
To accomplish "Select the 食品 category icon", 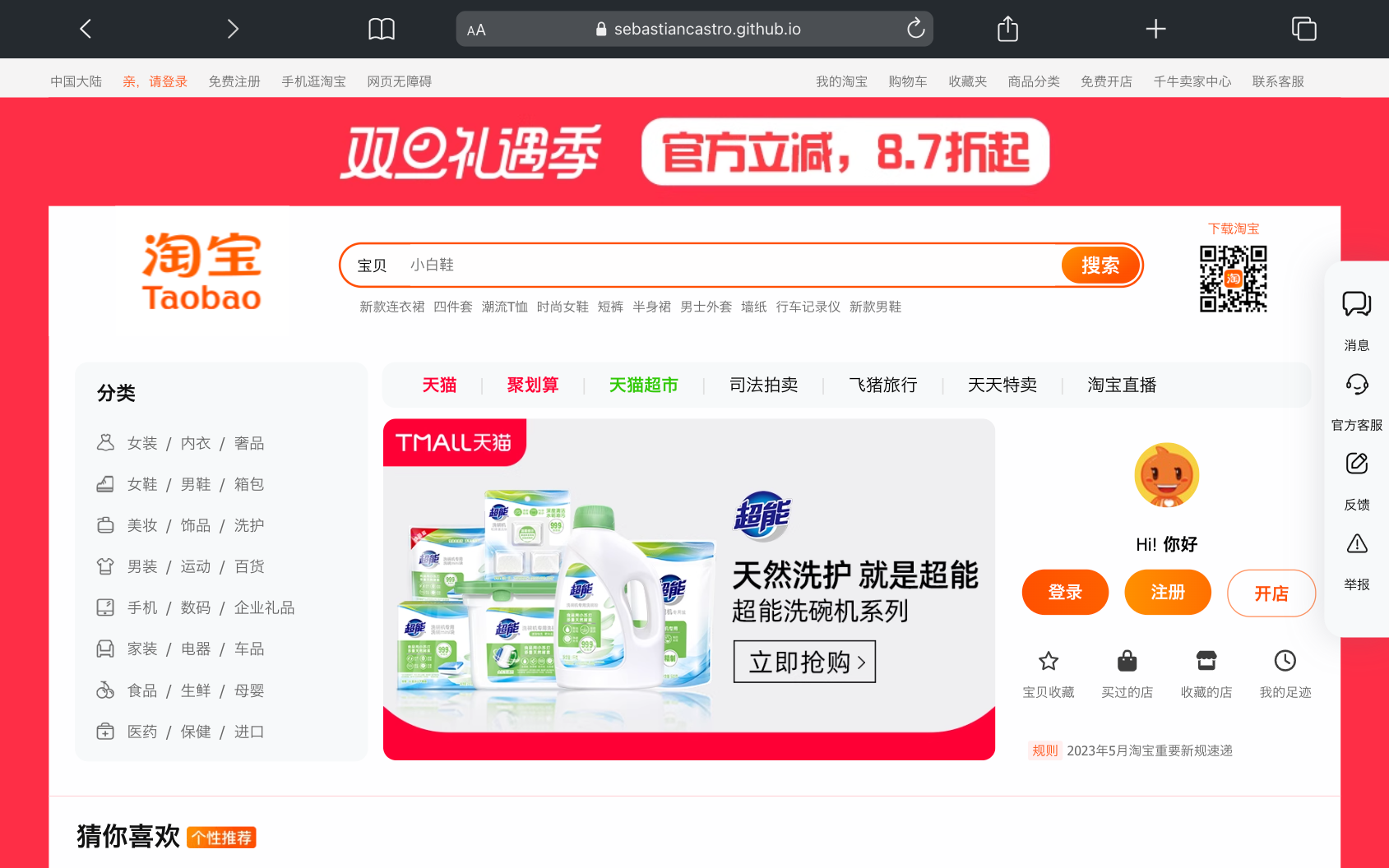I will click(105, 690).
